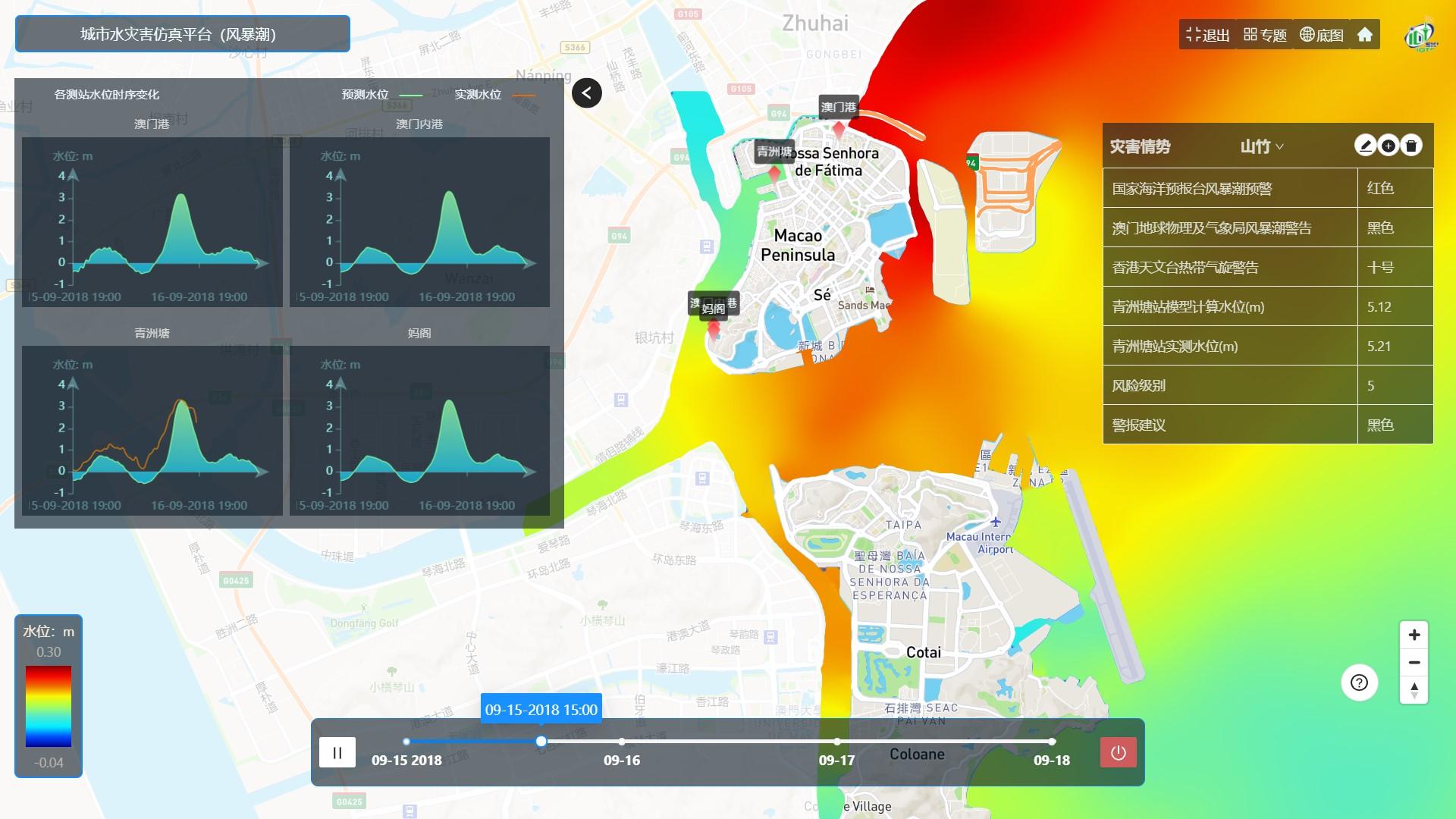Click the platform logo icon at top right
The width and height of the screenshot is (1456, 819).
(1420, 34)
